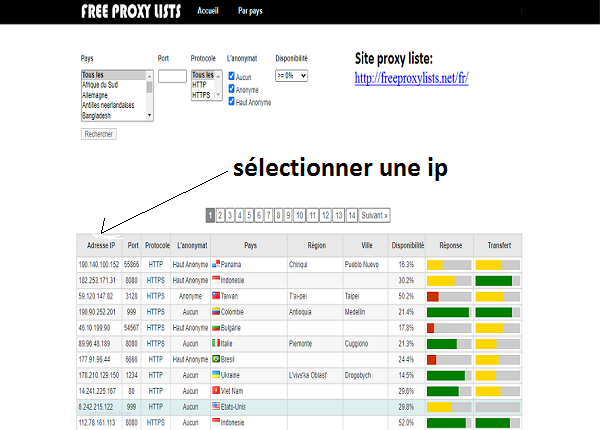Click the Bulgarie flag icon
Image resolution: width=600 pixels, height=430 pixels.
click(216, 327)
